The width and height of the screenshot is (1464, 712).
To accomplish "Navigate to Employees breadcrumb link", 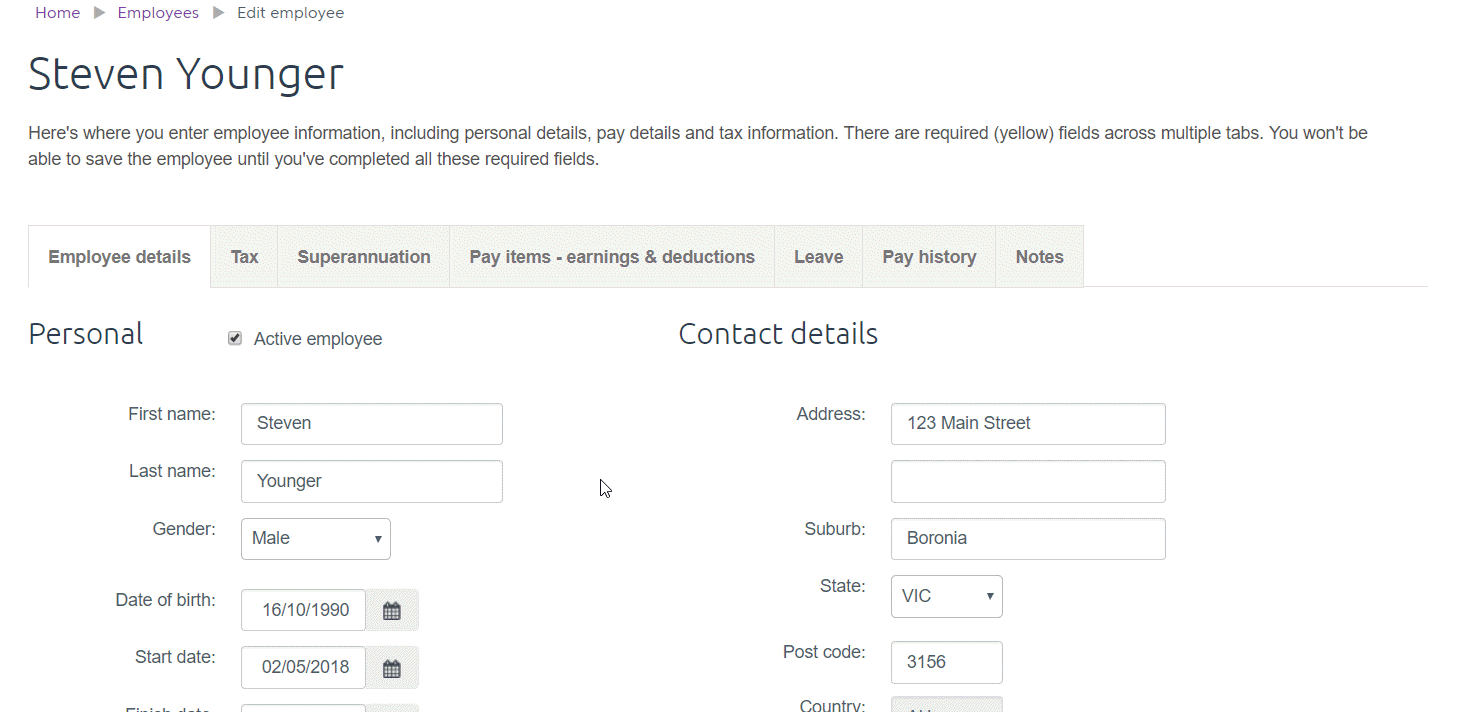I will [158, 13].
